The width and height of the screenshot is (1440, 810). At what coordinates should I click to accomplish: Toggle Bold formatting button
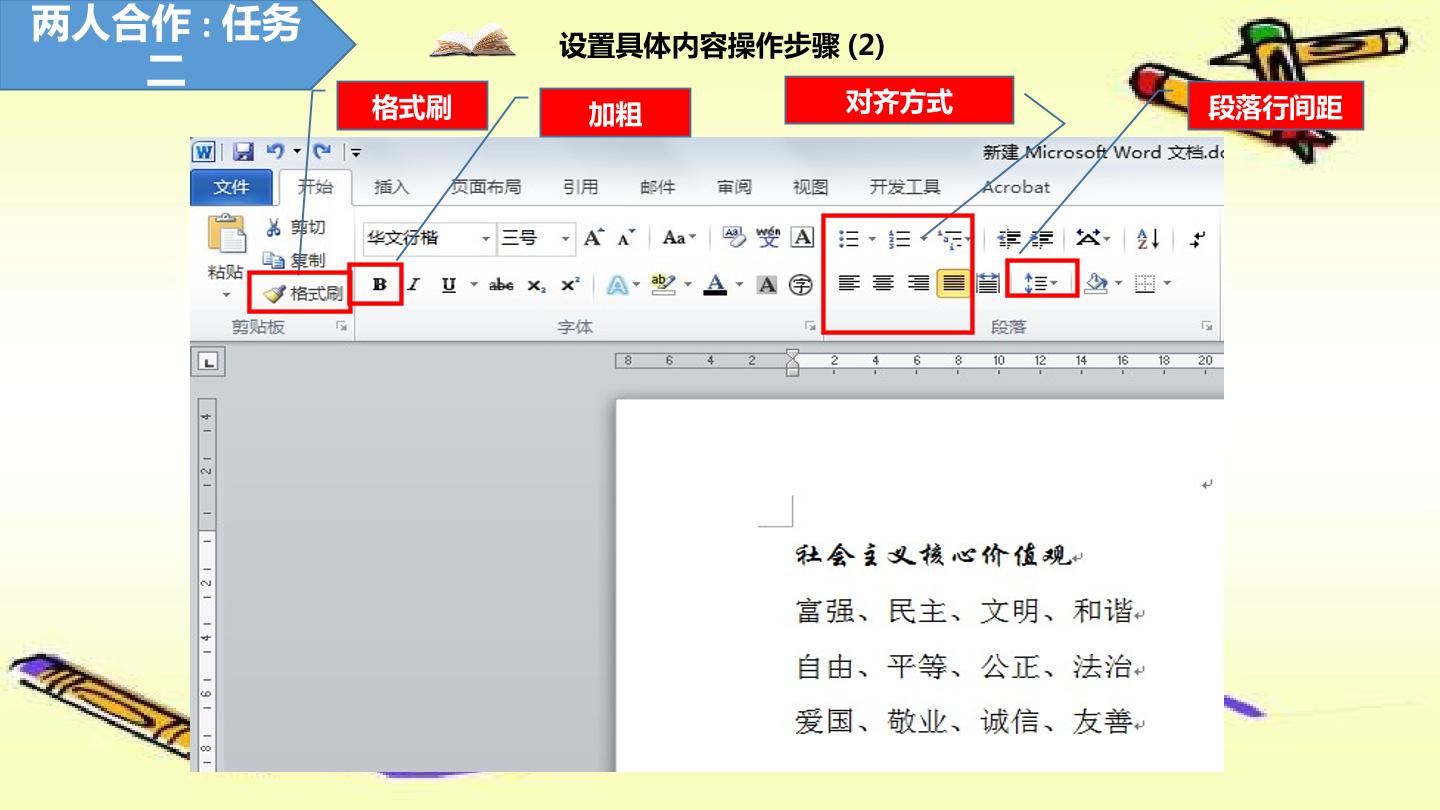[379, 284]
